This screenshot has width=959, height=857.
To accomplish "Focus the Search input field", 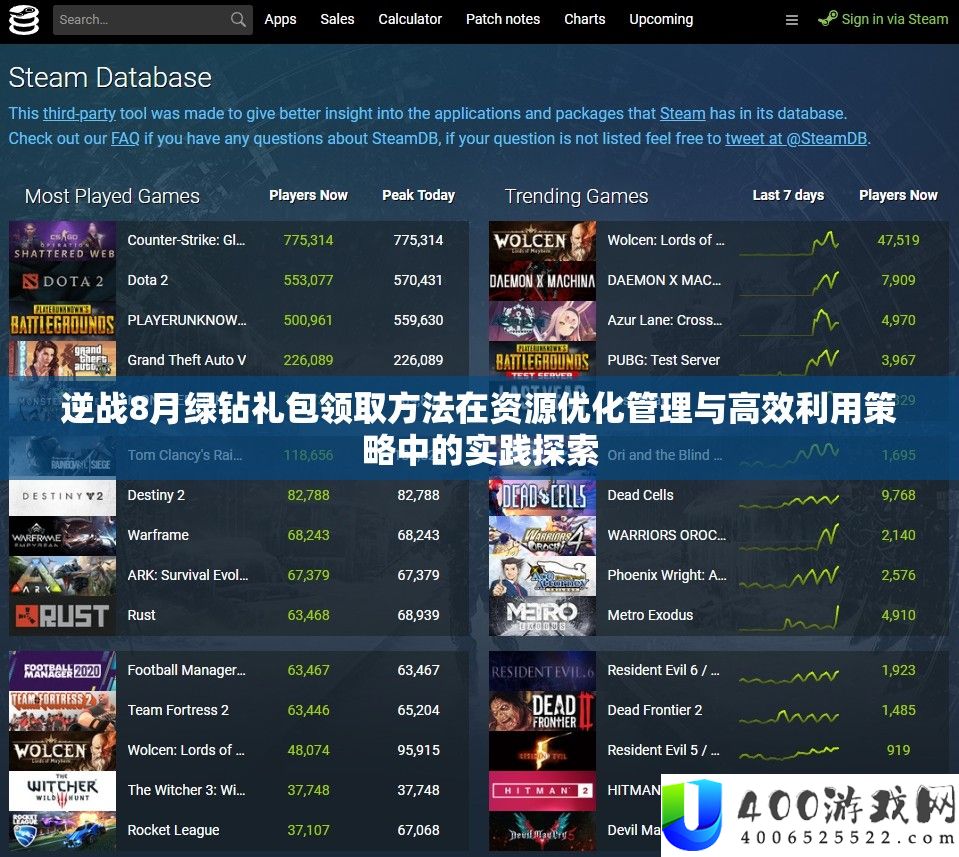I will (153, 20).
